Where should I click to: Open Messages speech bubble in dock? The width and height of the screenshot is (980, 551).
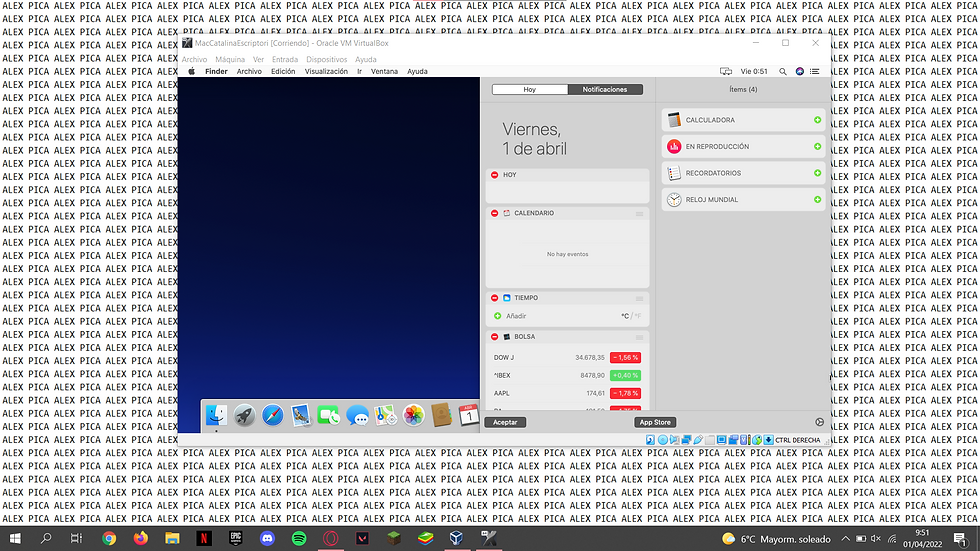click(x=357, y=415)
